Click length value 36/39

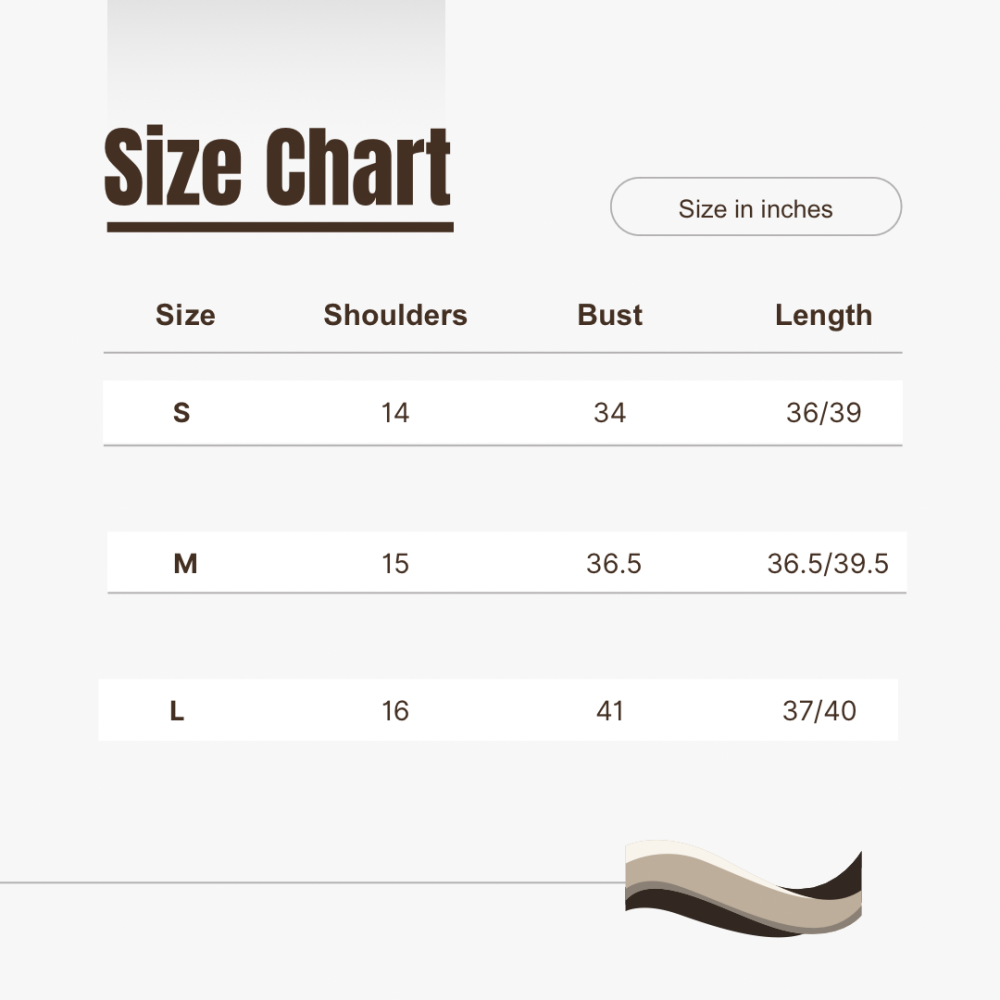point(824,413)
